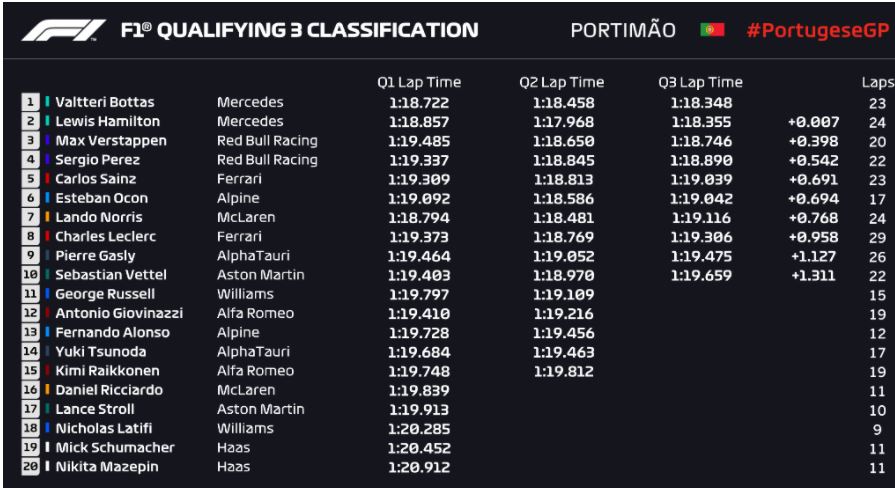This screenshot has width=895, height=488.
Task: Select Hamilton's +0.007 gap value
Action: 813,121
